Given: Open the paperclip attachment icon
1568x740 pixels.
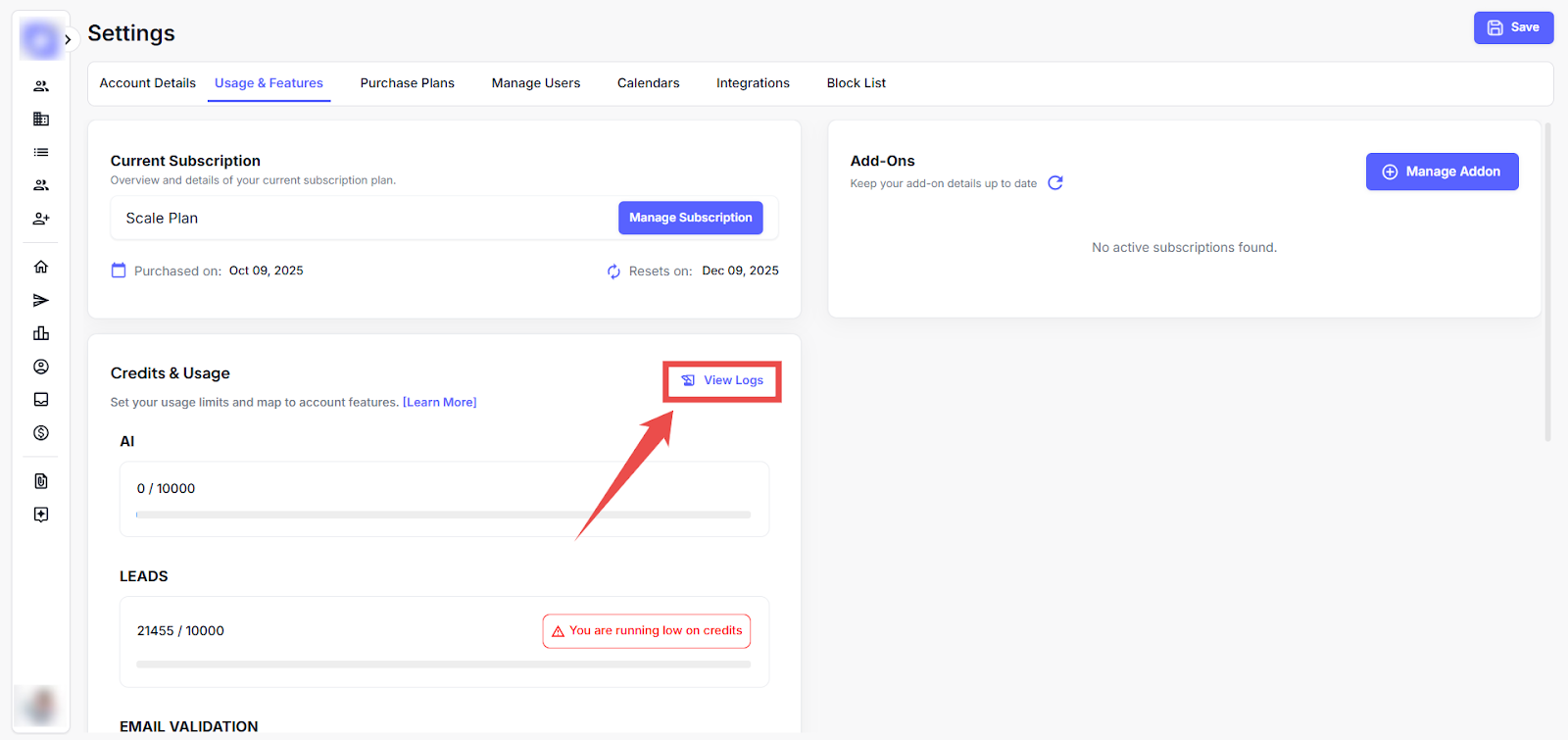Looking at the screenshot, I should [41, 481].
